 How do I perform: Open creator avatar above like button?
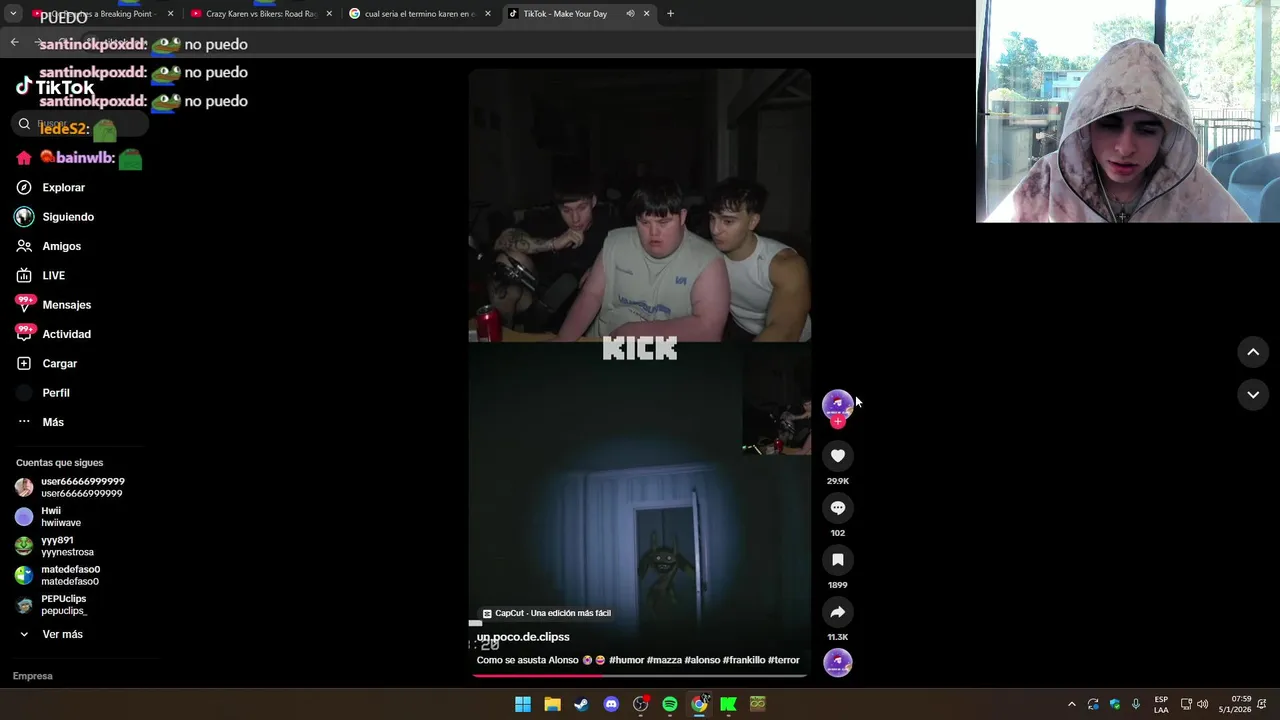[x=838, y=403]
